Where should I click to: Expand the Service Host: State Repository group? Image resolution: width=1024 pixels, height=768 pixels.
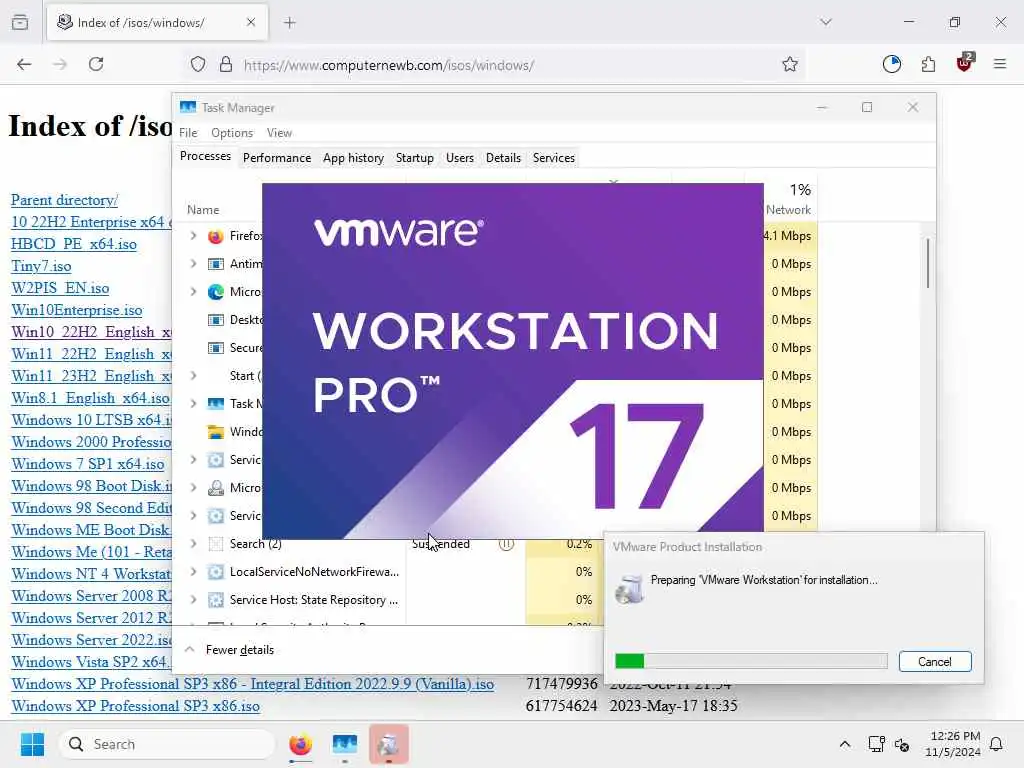[193, 600]
